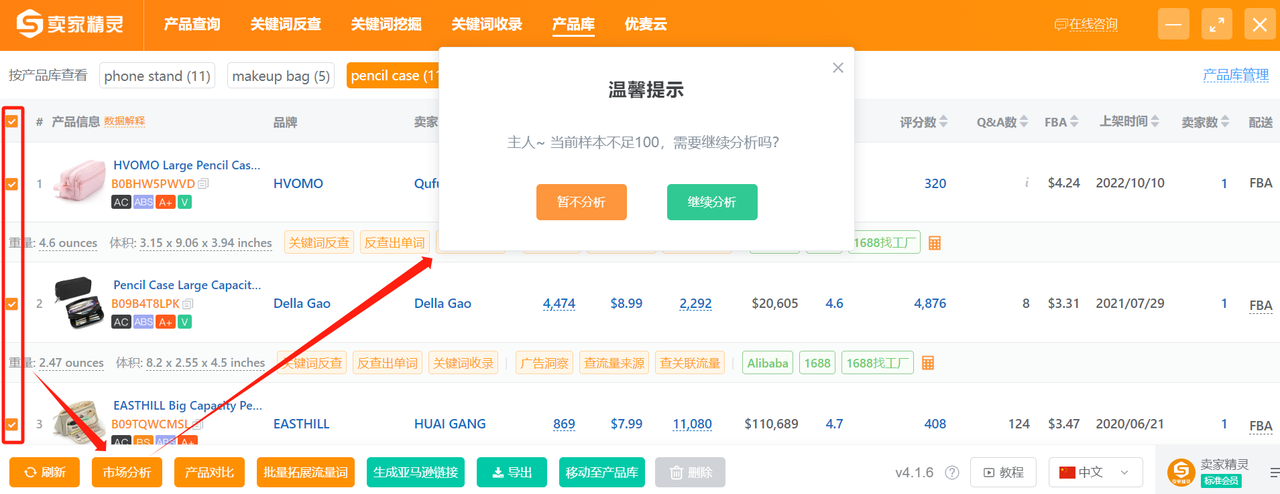Click the 卖家精灵 logo in the top bar
This screenshot has height=494, width=1280.
(x=69, y=25)
